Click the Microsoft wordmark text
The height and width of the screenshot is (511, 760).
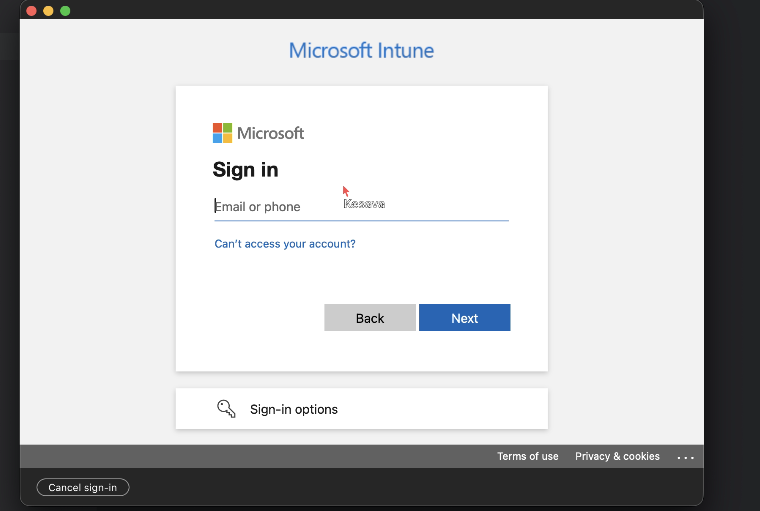click(x=270, y=133)
